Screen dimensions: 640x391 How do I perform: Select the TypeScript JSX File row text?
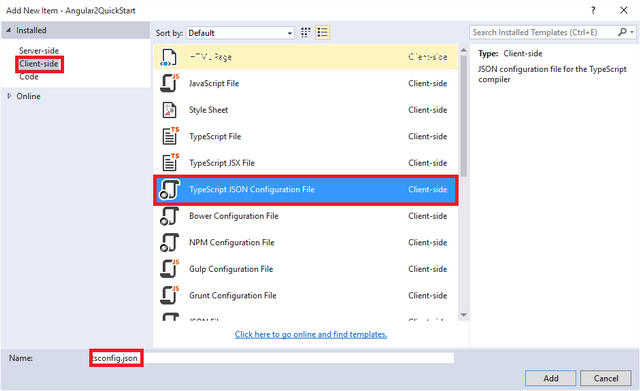222,163
